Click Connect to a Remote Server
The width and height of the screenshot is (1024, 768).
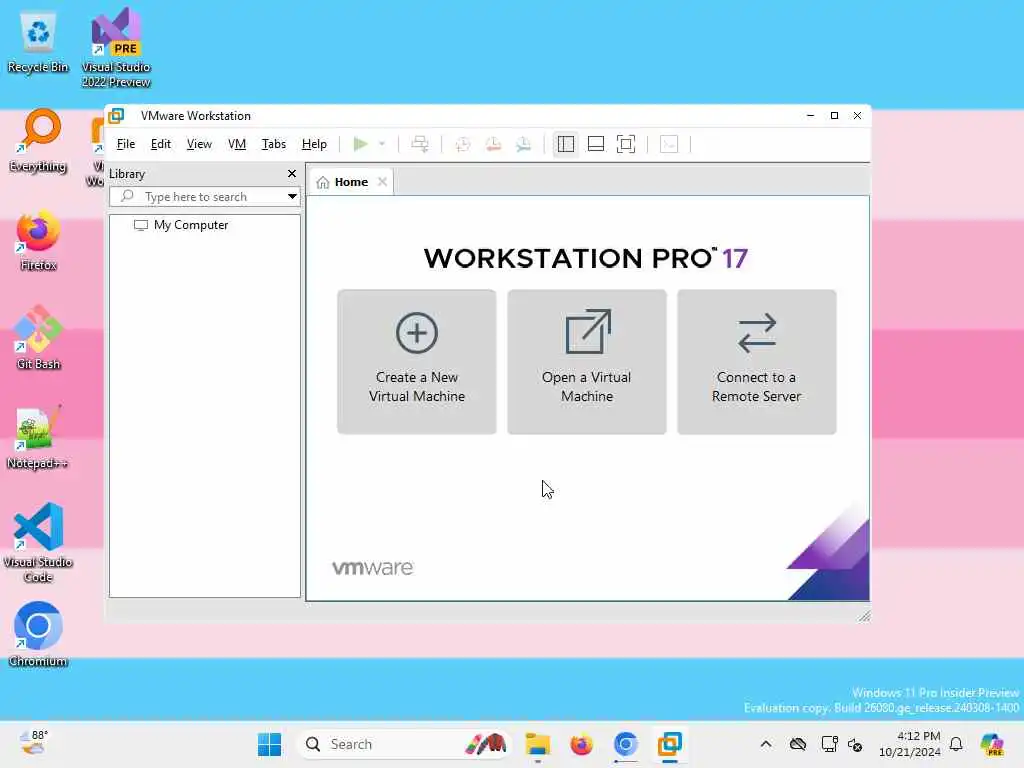coord(757,362)
